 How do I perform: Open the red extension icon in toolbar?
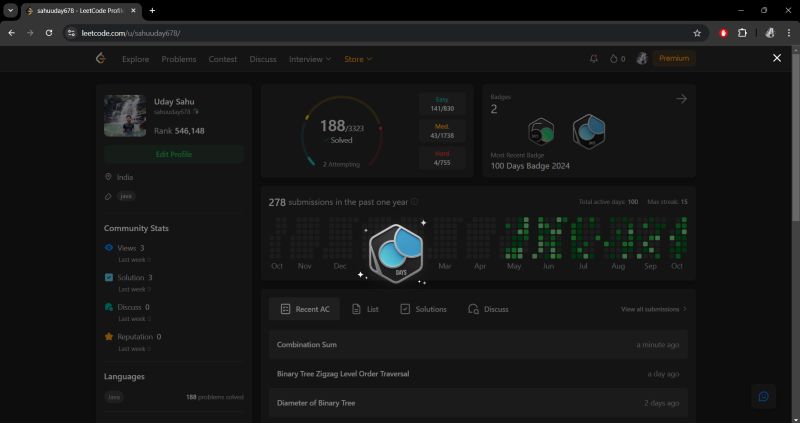(723, 33)
